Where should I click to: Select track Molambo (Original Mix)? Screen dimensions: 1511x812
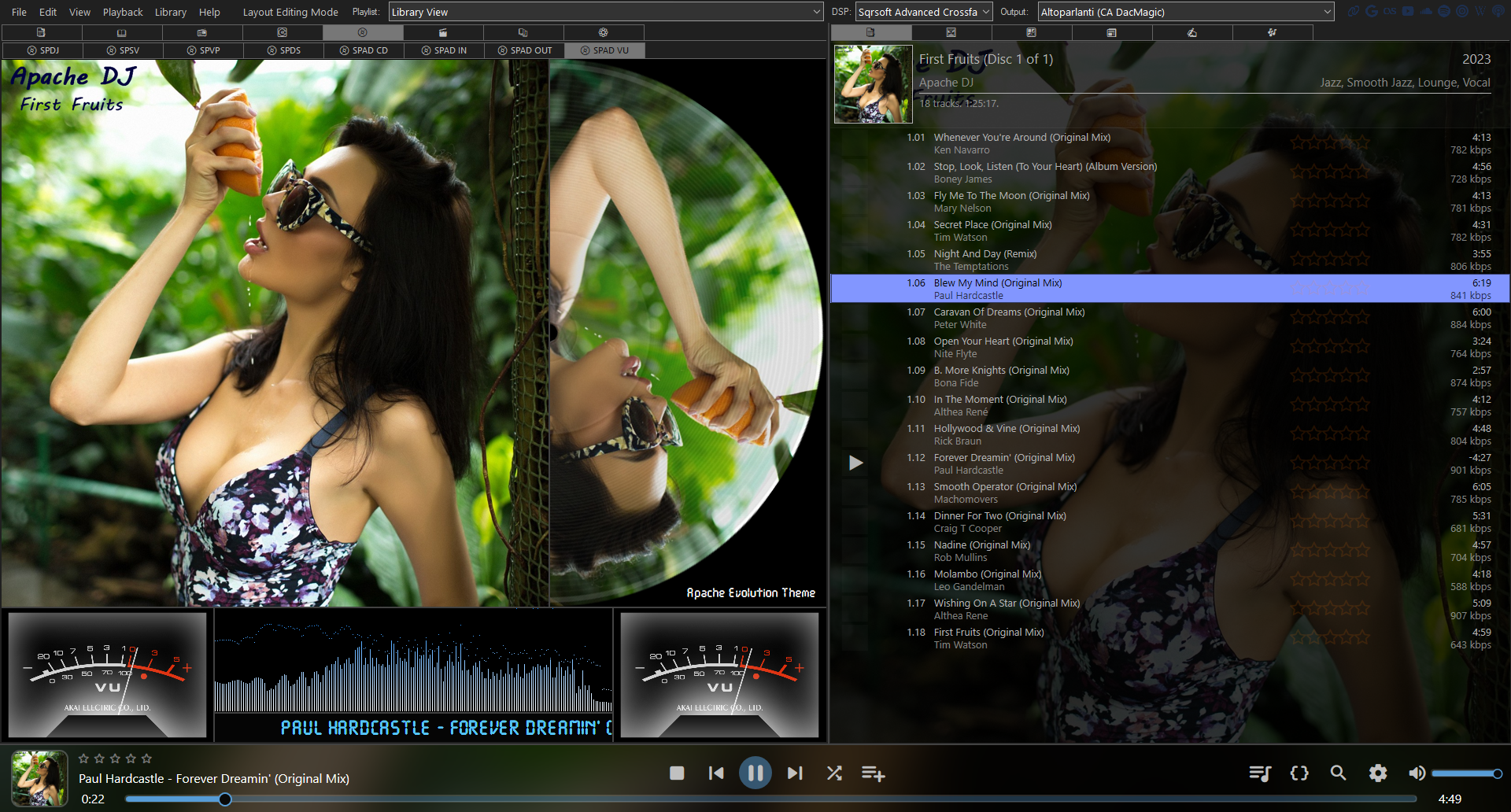click(x=1170, y=580)
